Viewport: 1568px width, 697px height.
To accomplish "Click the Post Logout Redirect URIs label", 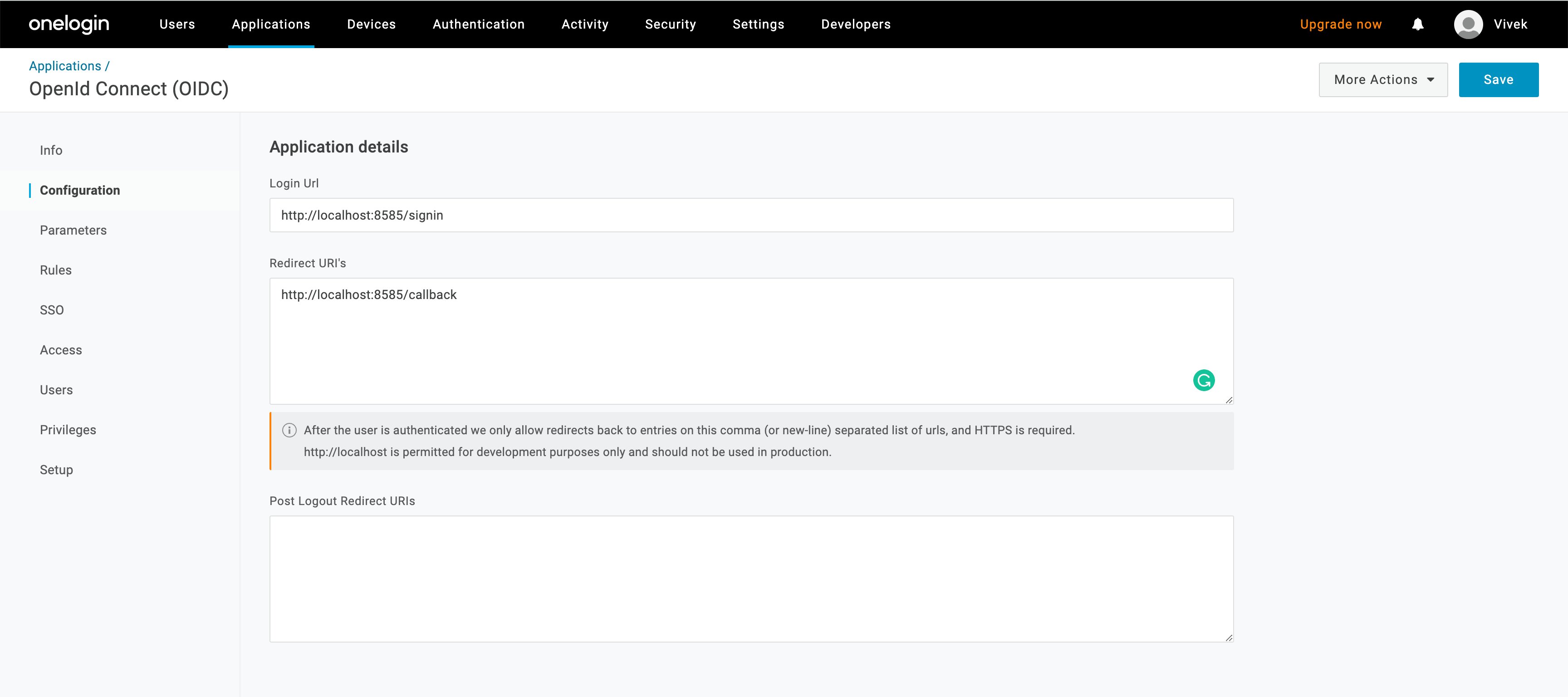I will [342, 501].
